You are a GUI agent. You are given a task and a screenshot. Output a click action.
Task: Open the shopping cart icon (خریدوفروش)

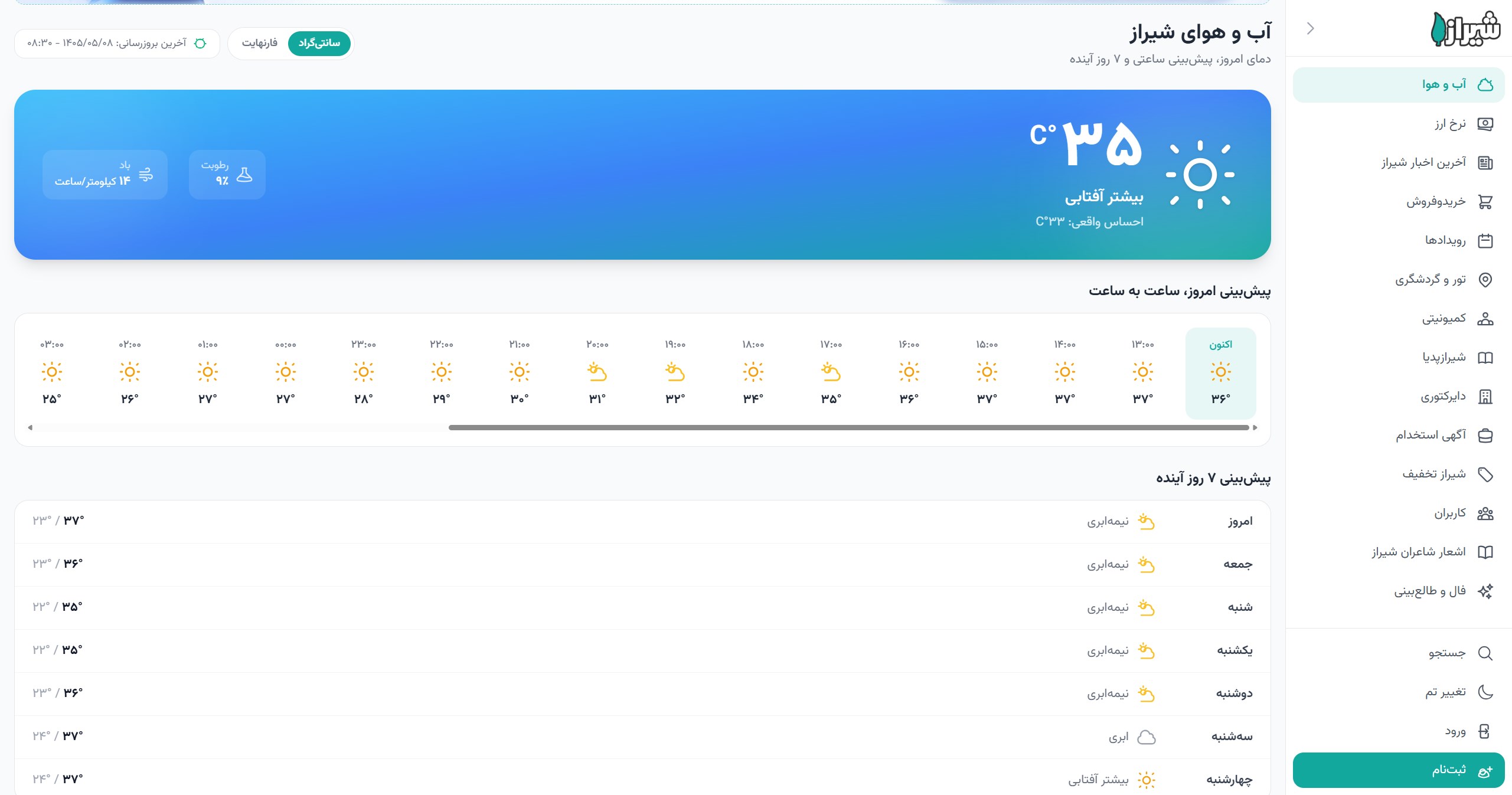click(x=1485, y=202)
